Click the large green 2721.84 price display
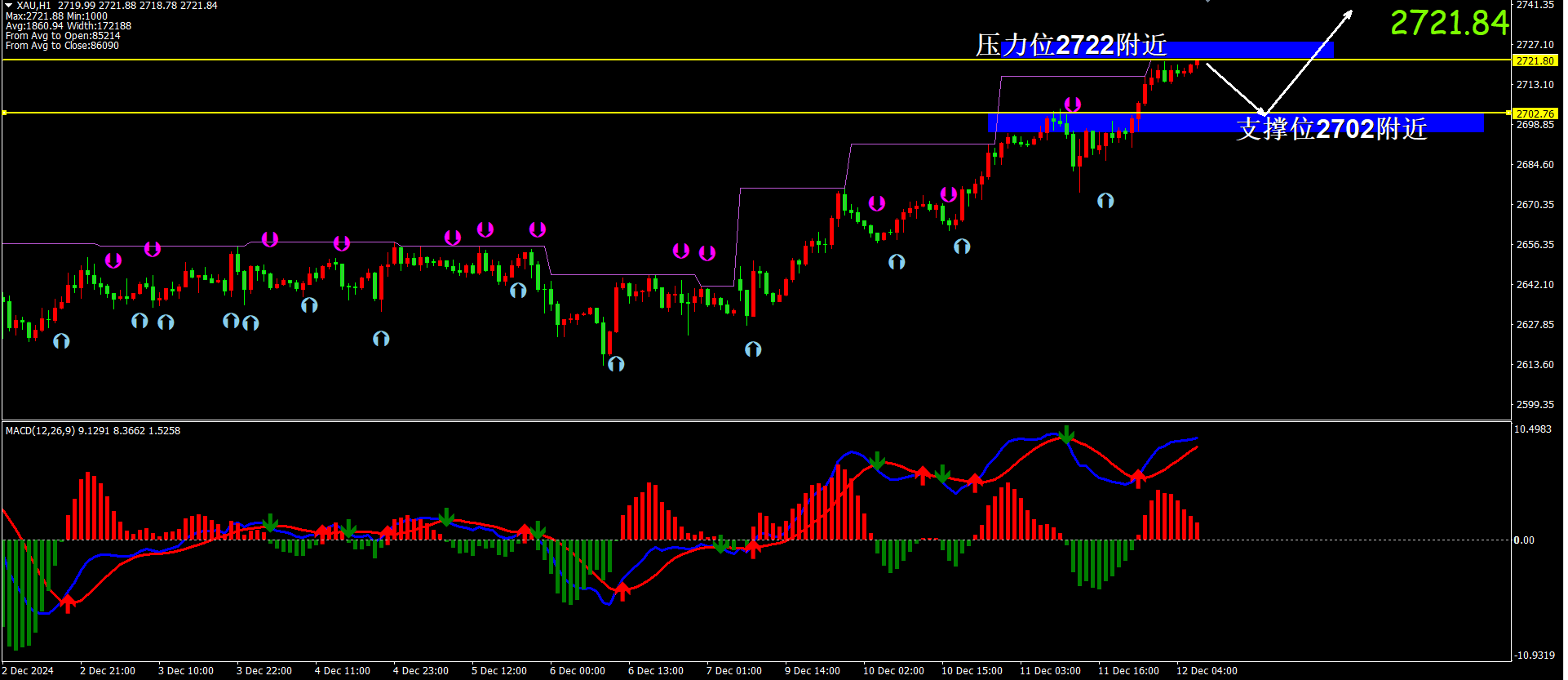 pyautogui.click(x=1449, y=23)
